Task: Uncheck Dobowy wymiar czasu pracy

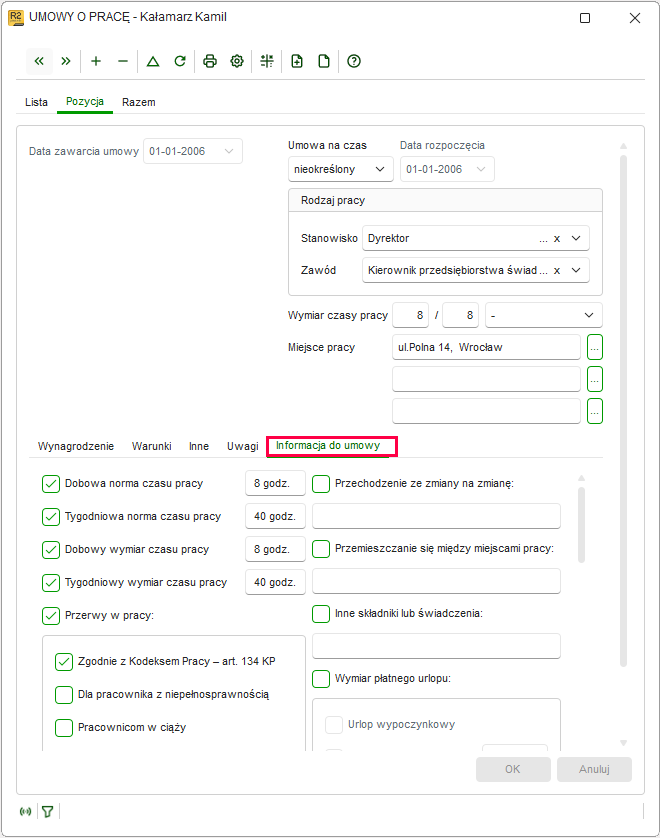Action: tap(51, 550)
